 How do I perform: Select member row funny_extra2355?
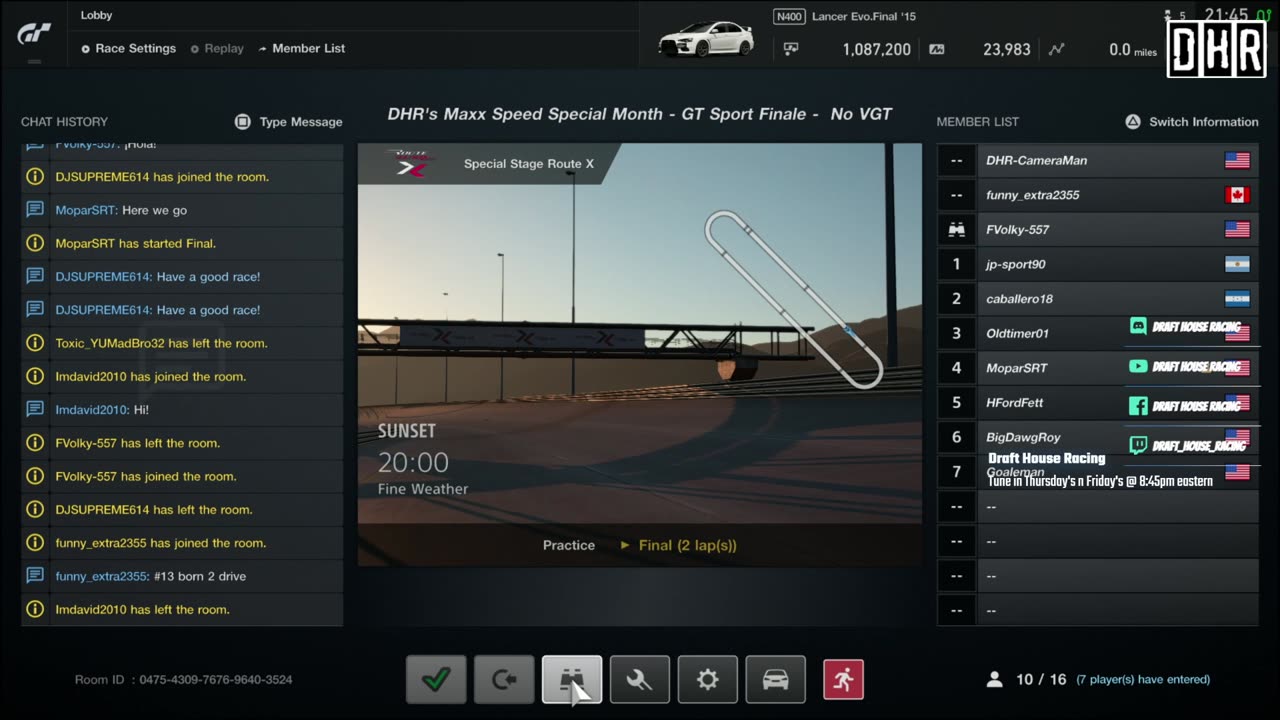point(1098,195)
